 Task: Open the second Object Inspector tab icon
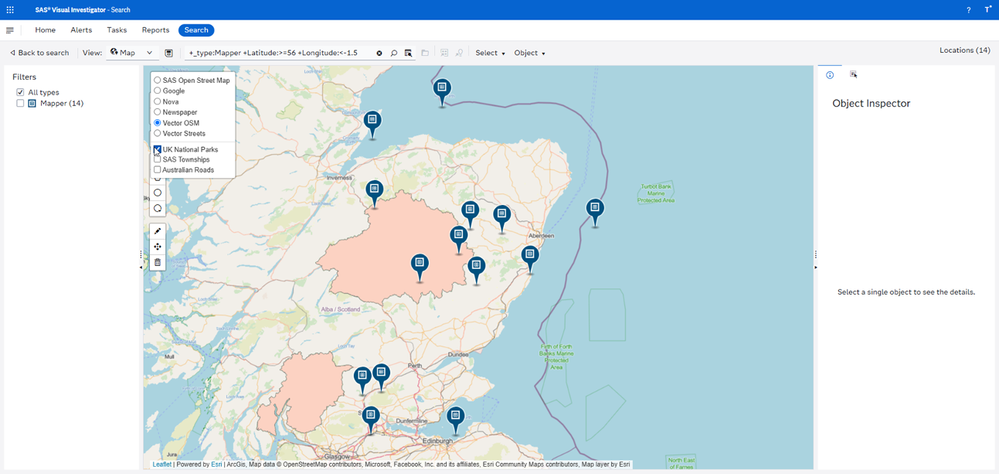pos(853,75)
